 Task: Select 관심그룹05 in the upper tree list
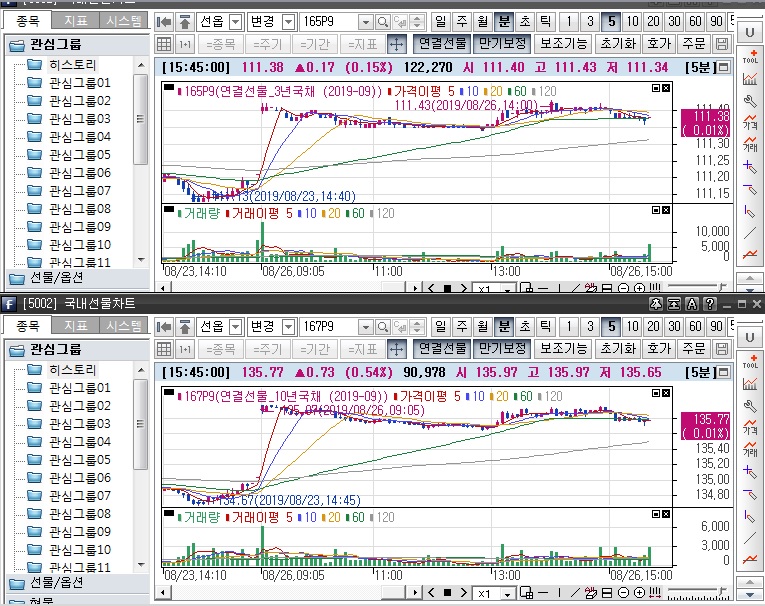pos(80,155)
